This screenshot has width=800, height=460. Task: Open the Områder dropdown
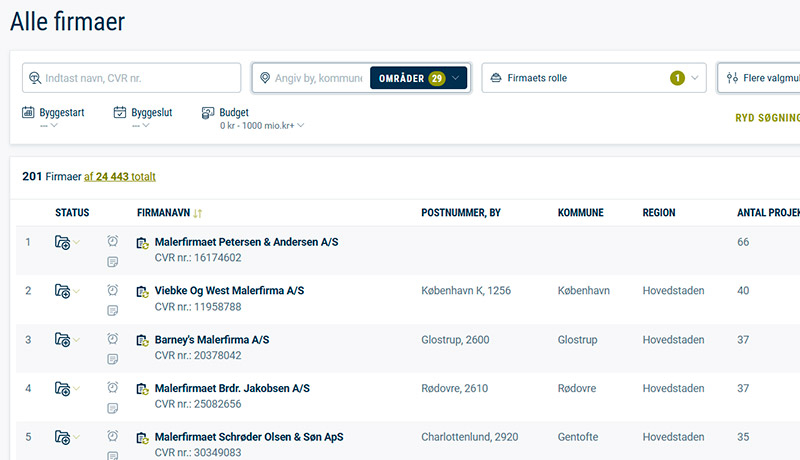(418, 78)
